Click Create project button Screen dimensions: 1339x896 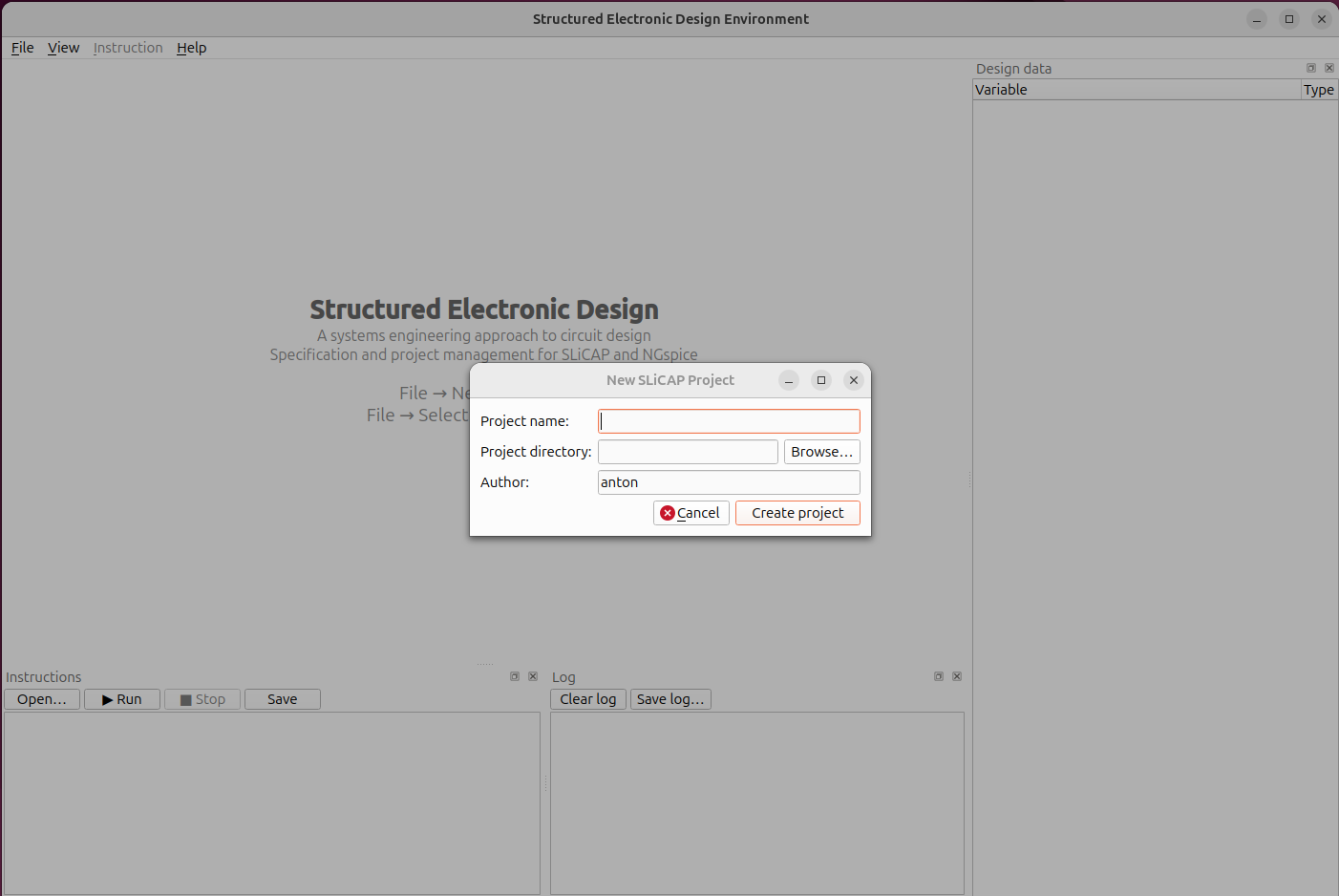(x=797, y=513)
